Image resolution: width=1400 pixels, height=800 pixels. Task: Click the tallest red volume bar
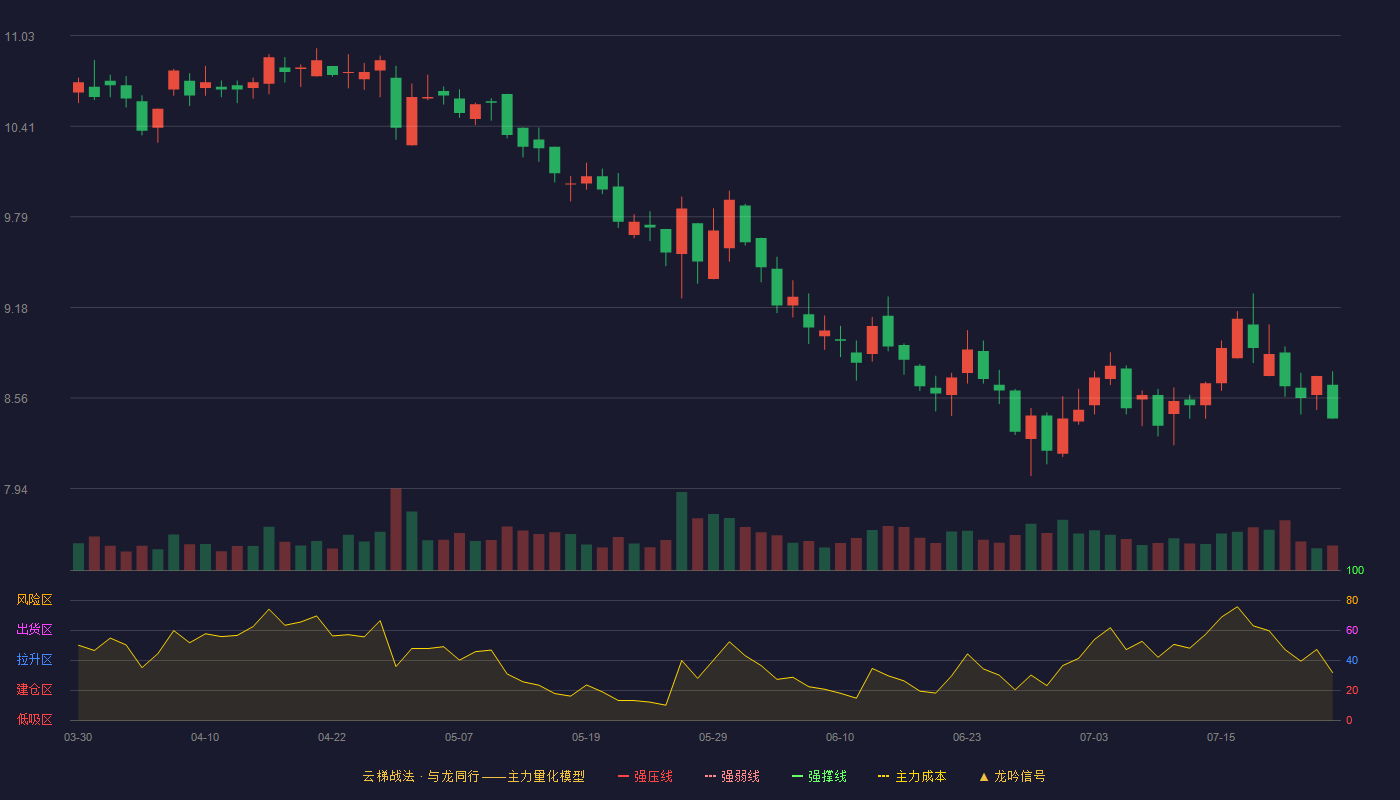[396, 530]
